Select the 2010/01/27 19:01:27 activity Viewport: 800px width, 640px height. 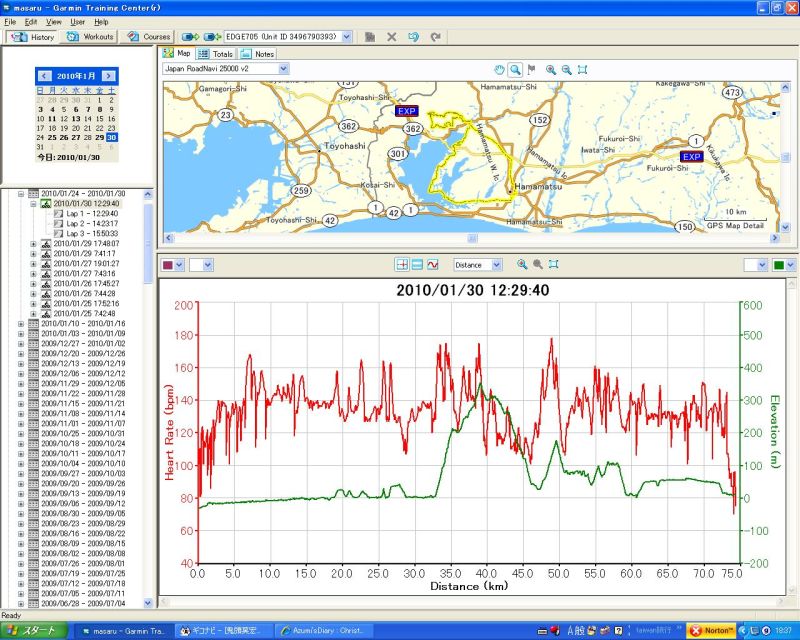pyautogui.click(x=86, y=264)
